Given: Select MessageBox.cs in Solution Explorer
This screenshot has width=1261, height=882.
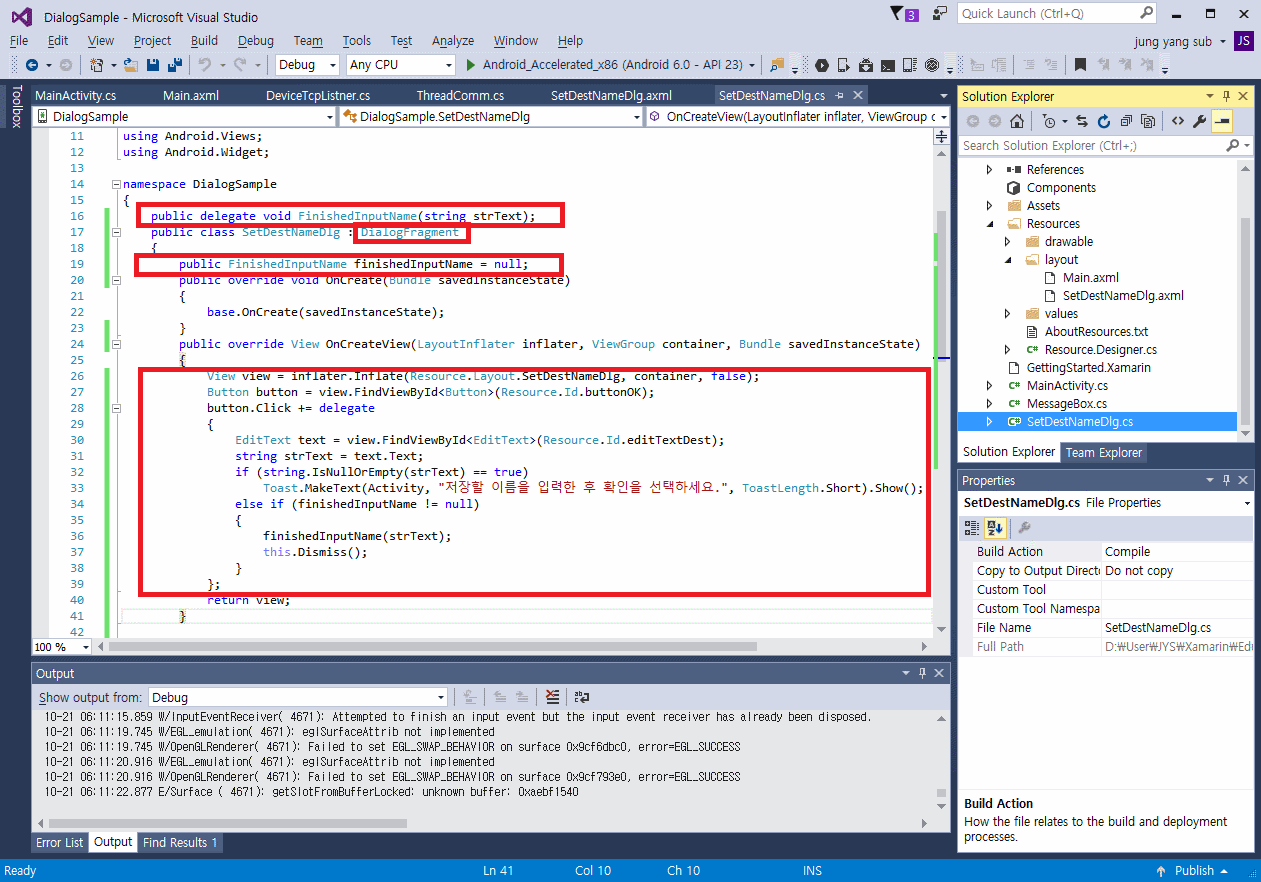Looking at the screenshot, I should pyautogui.click(x=1066, y=404).
